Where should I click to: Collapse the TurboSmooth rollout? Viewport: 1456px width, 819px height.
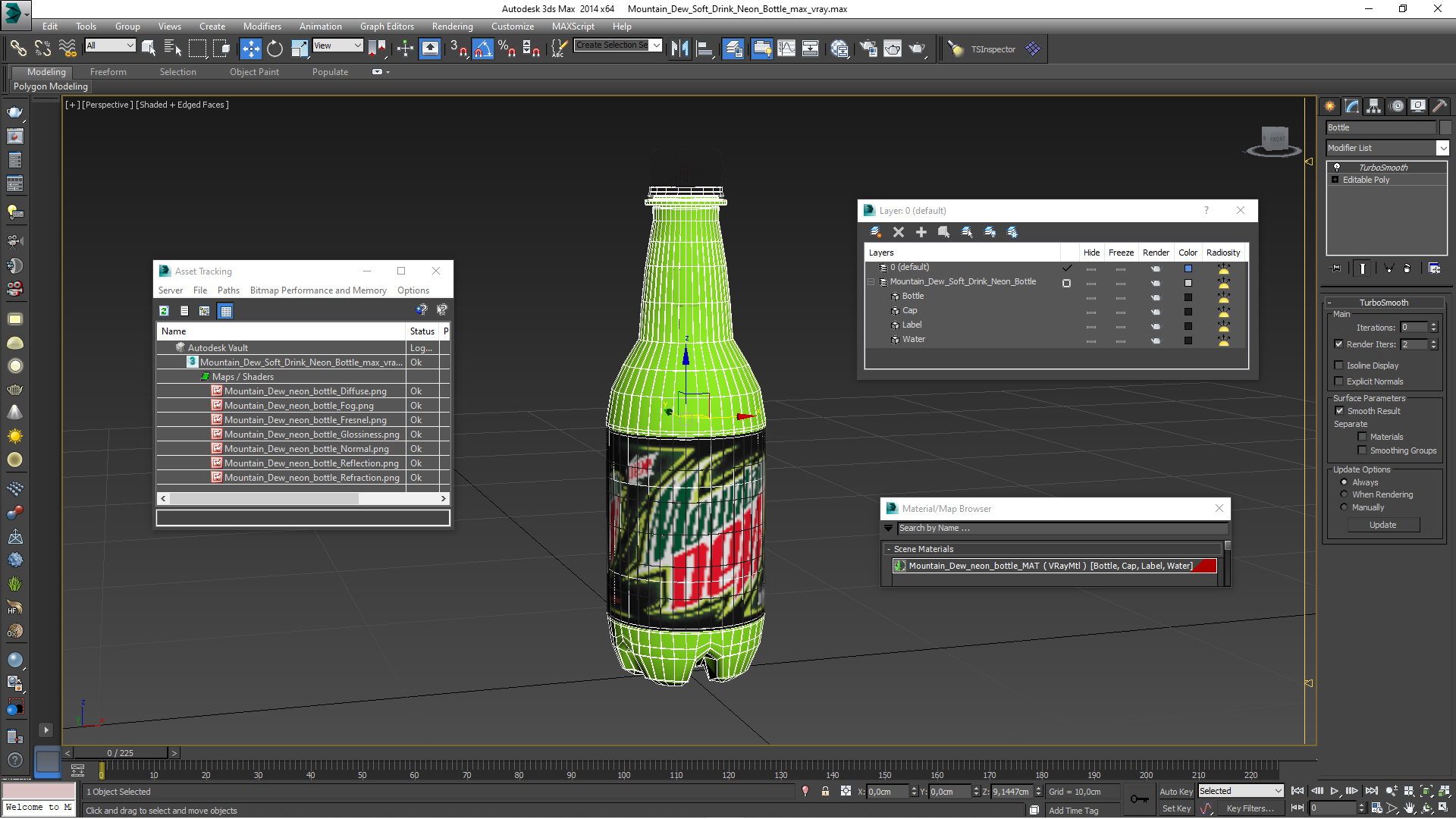pyautogui.click(x=1329, y=303)
